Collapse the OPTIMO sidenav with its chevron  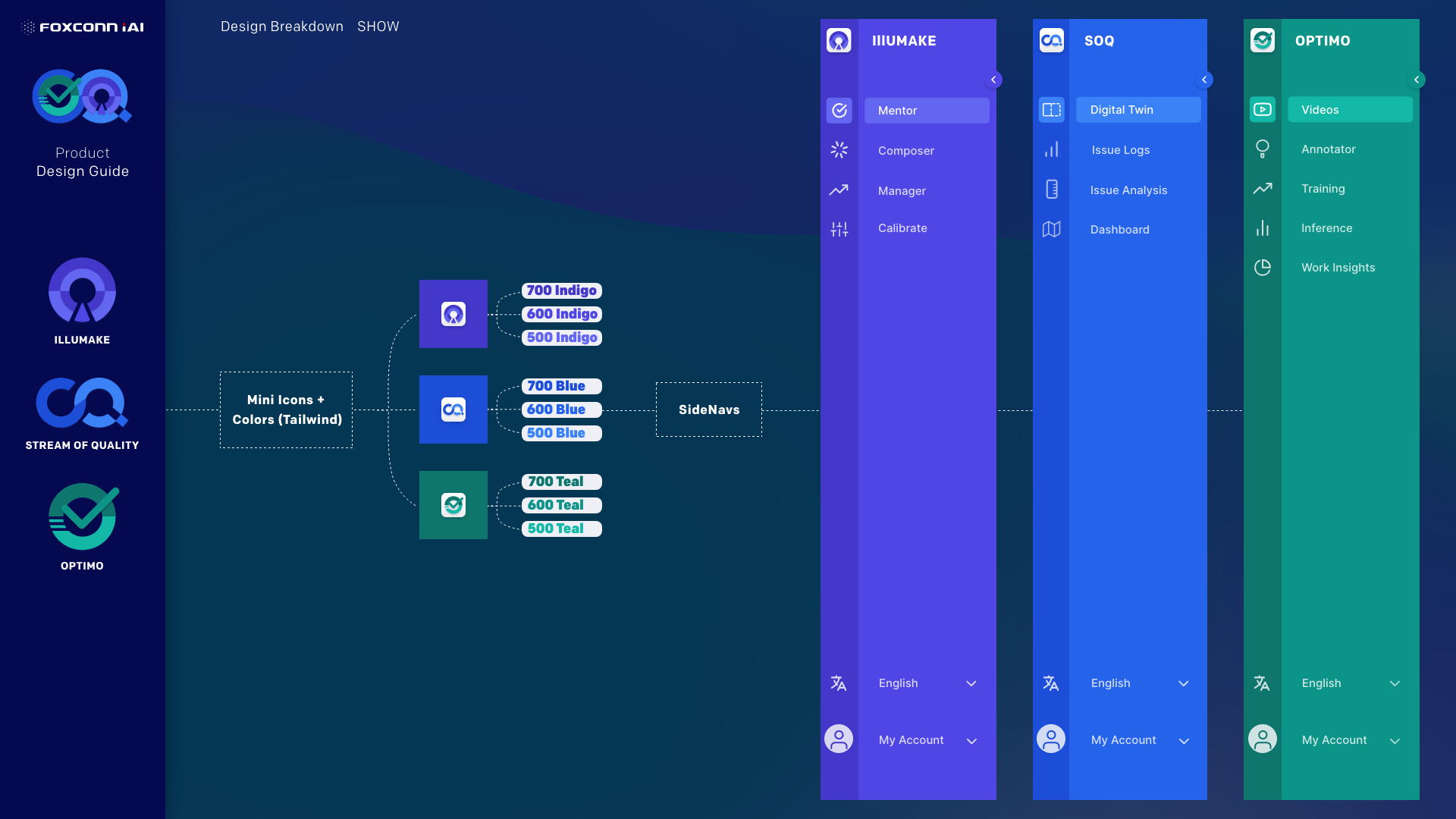(x=1417, y=80)
